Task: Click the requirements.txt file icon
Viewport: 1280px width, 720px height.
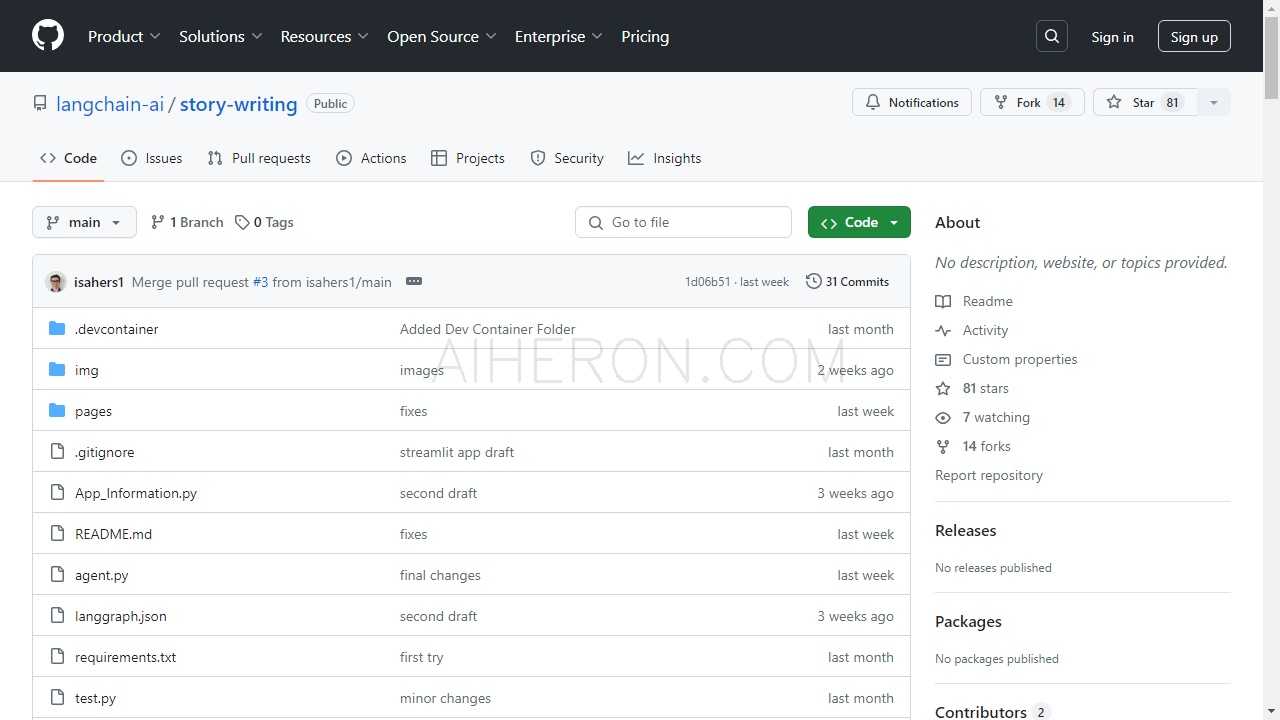Action: pos(57,657)
